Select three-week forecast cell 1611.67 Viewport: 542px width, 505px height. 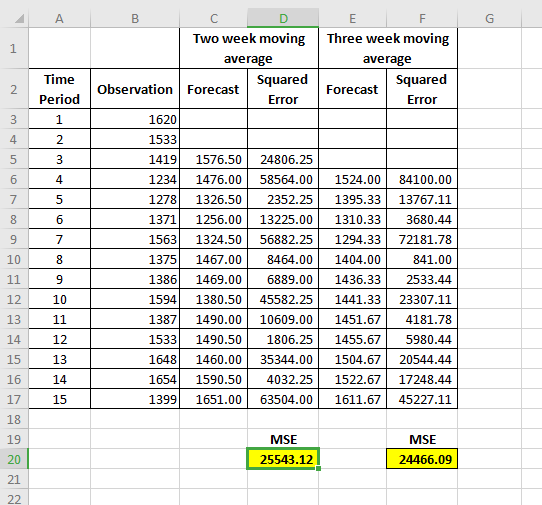click(352, 399)
